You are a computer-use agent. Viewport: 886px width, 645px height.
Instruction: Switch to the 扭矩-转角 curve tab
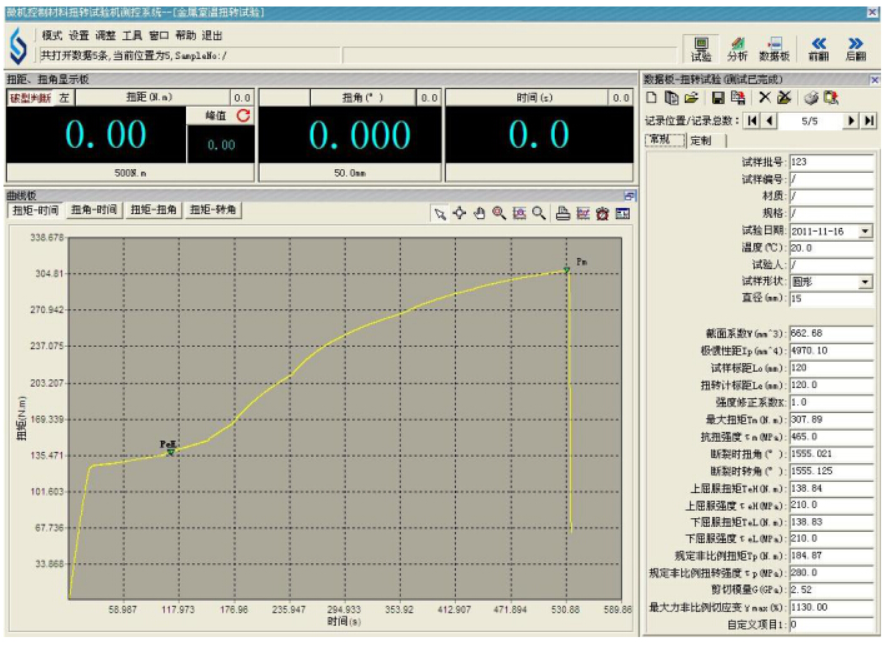[x=212, y=210]
